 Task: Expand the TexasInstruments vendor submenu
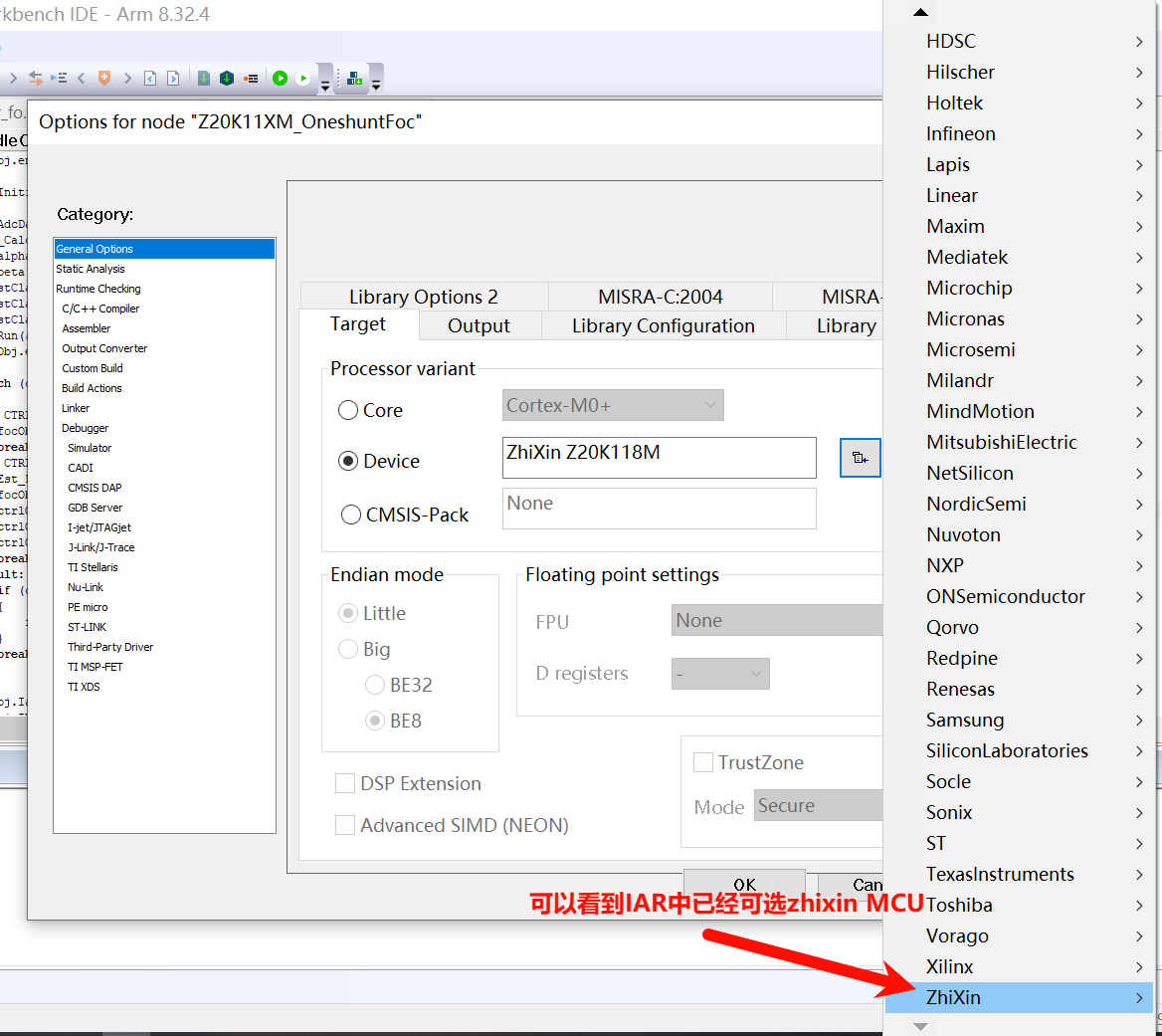[x=1019, y=875]
